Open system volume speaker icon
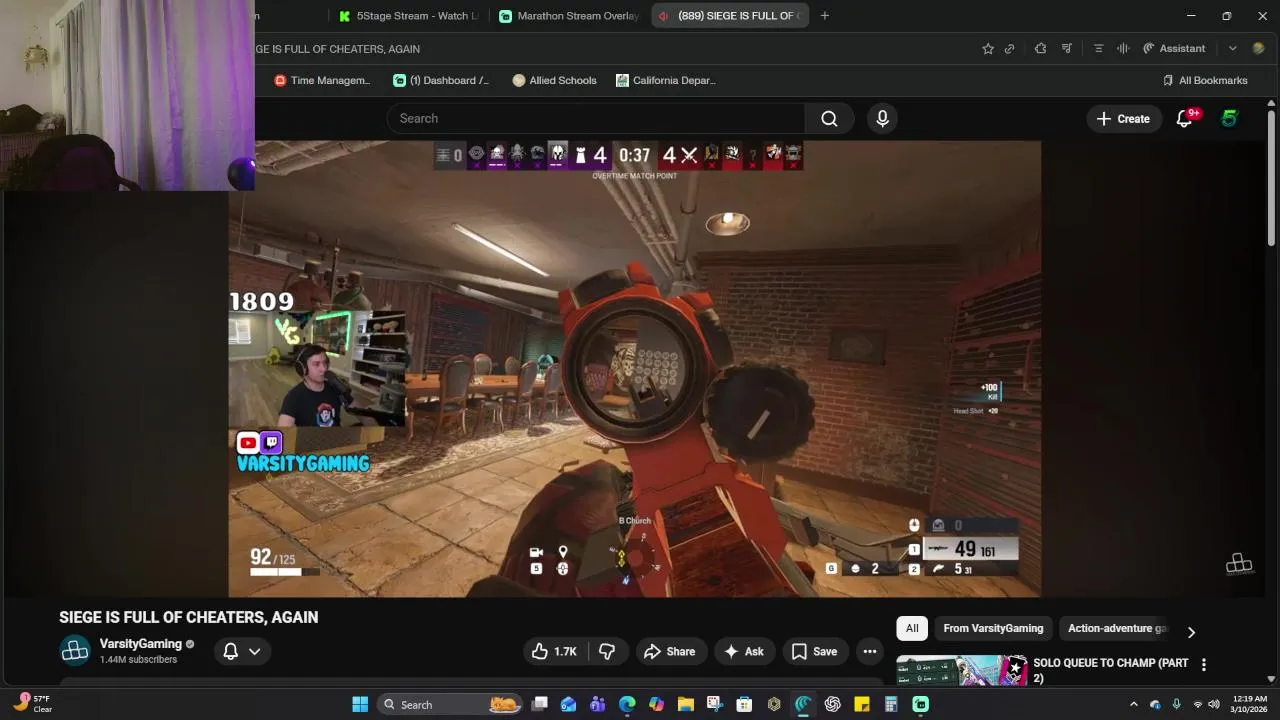This screenshot has height=720, width=1280. (x=1213, y=704)
